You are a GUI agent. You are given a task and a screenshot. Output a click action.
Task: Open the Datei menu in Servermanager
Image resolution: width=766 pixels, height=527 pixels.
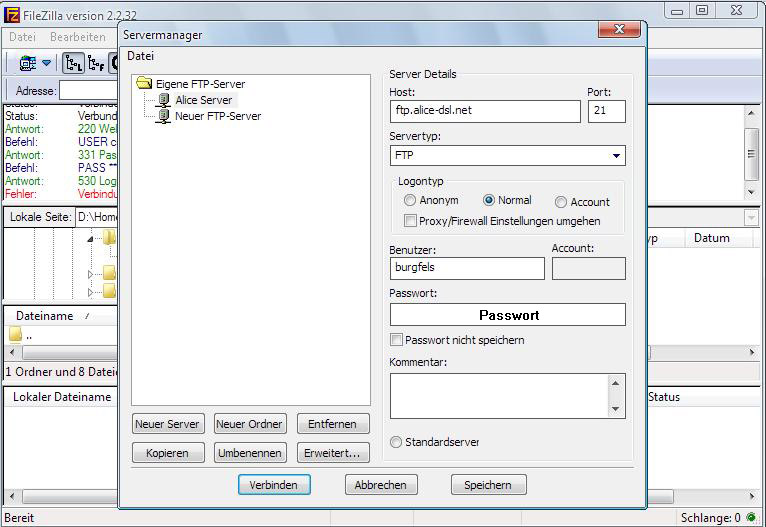click(140, 56)
